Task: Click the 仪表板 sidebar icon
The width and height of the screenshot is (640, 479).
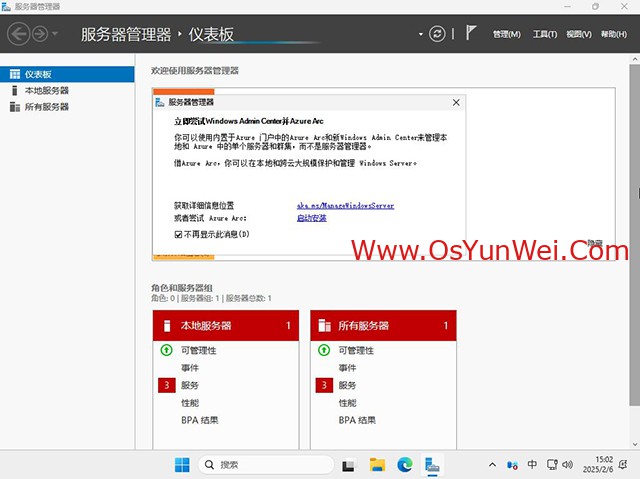Action: [x=15, y=74]
